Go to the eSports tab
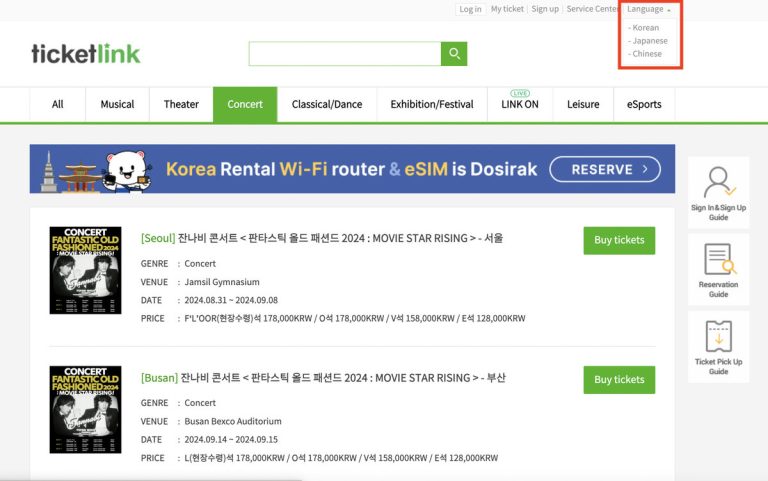The width and height of the screenshot is (768, 481). [644, 104]
